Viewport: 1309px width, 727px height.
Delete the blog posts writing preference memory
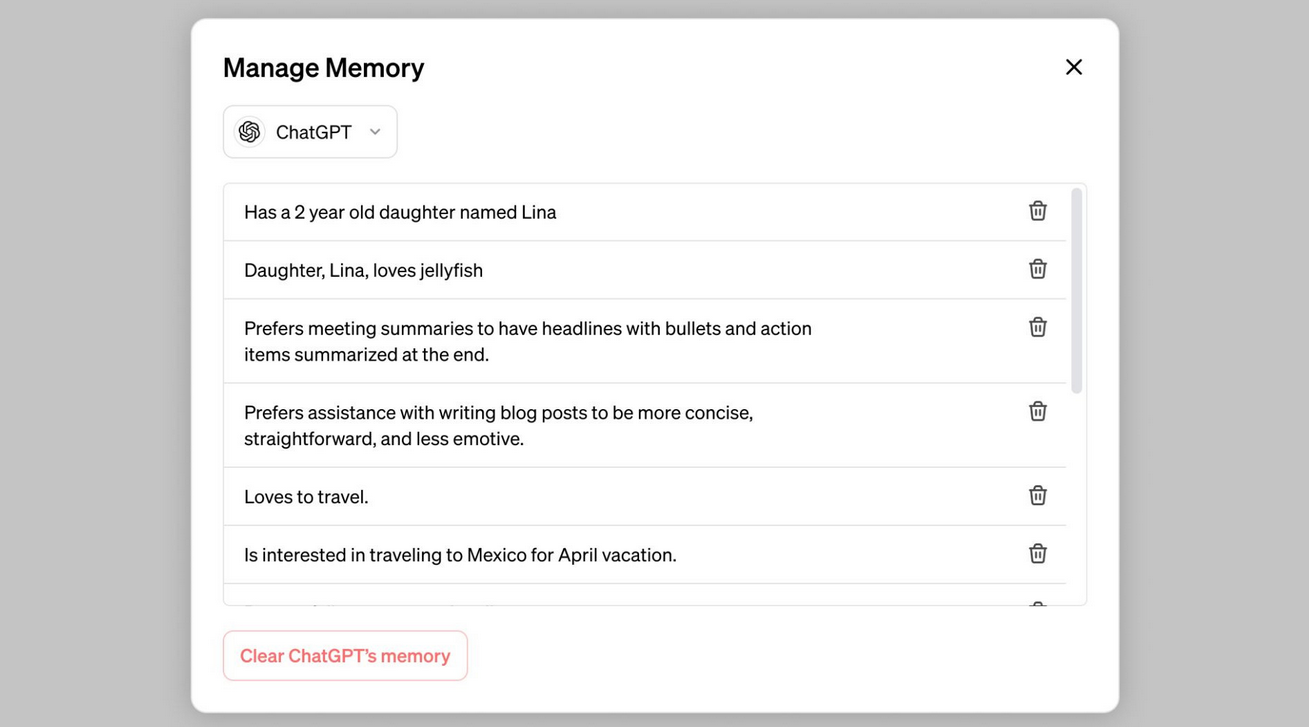pos(1037,411)
